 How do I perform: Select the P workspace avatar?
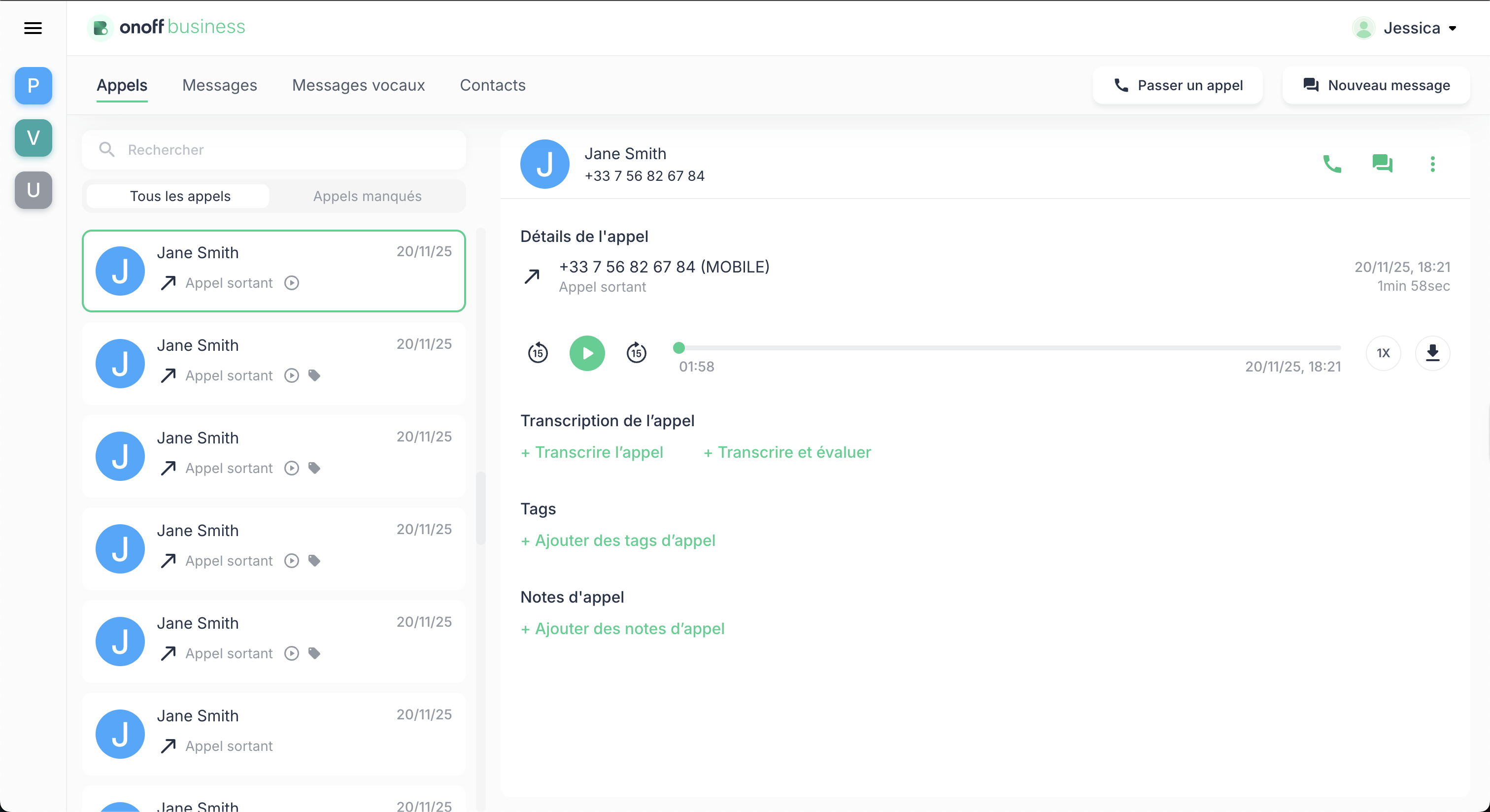point(34,86)
